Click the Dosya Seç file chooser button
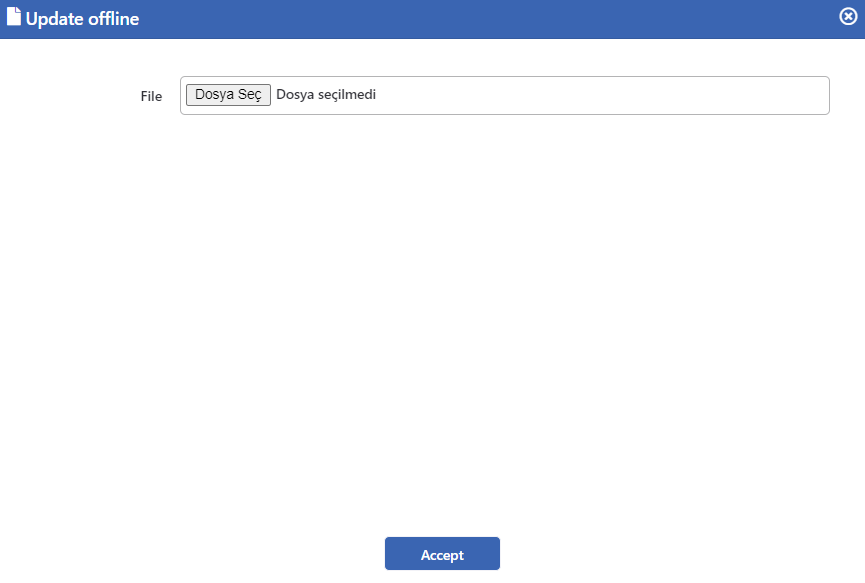Viewport: 865px width, 583px height. click(x=228, y=95)
